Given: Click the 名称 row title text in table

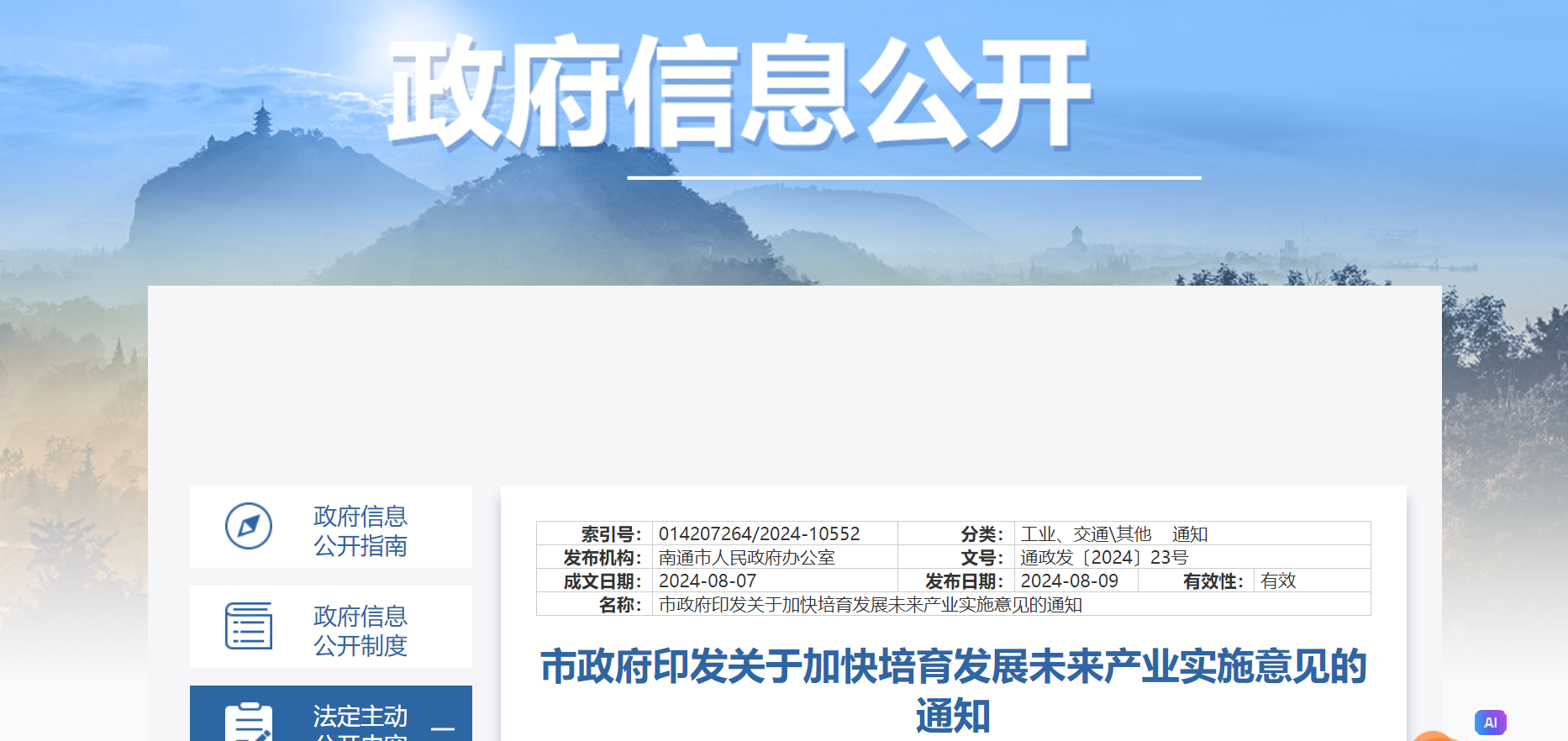Looking at the screenshot, I should [x=870, y=604].
